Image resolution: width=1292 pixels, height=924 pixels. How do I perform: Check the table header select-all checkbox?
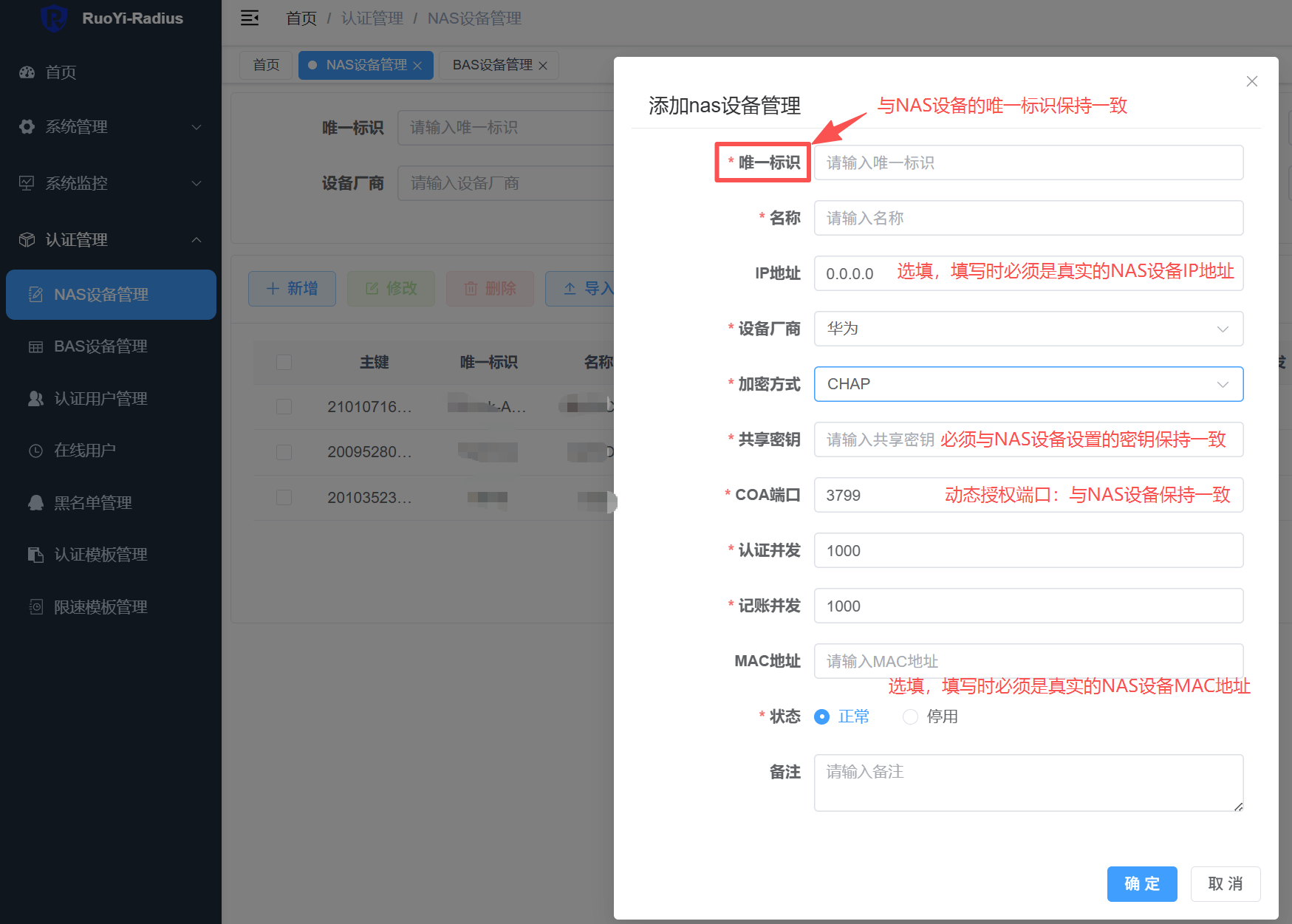284,362
